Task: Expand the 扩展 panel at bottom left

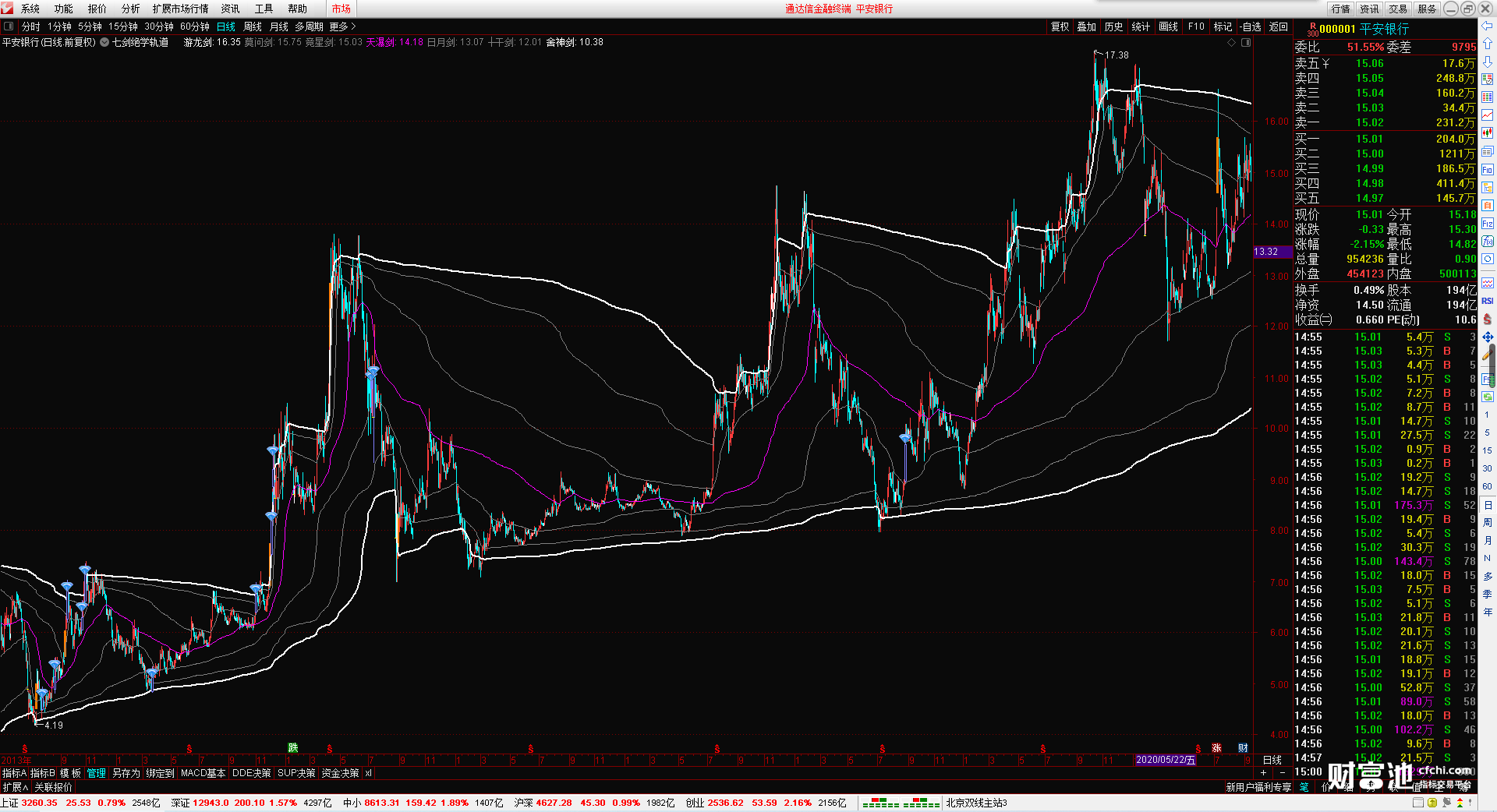Action: (x=16, y=787)
